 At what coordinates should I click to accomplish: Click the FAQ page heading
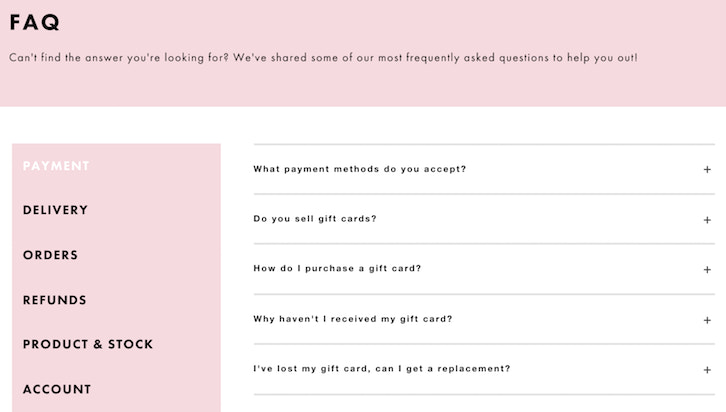click(x=35, y=22)
